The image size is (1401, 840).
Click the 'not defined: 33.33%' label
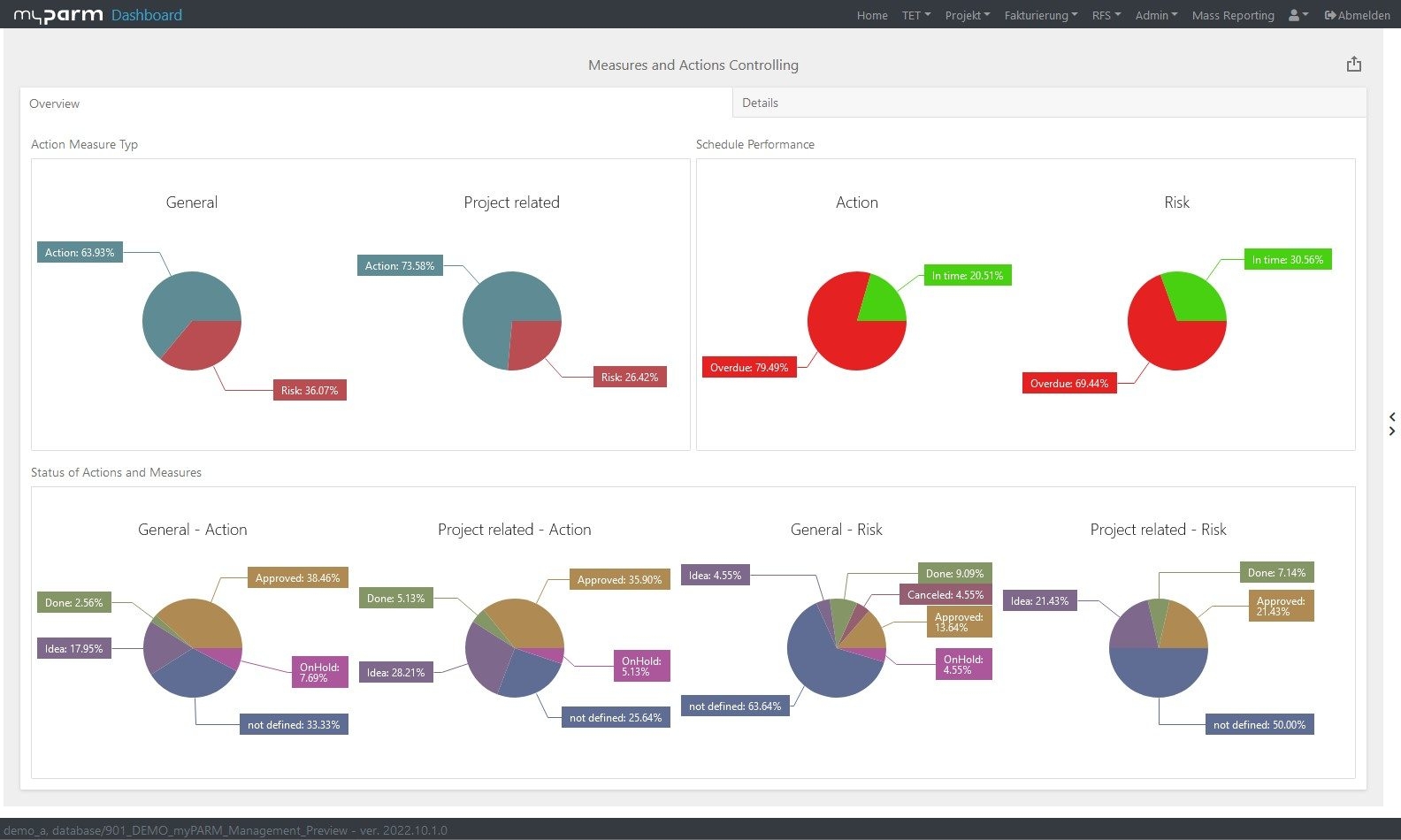tap(294, 724)
